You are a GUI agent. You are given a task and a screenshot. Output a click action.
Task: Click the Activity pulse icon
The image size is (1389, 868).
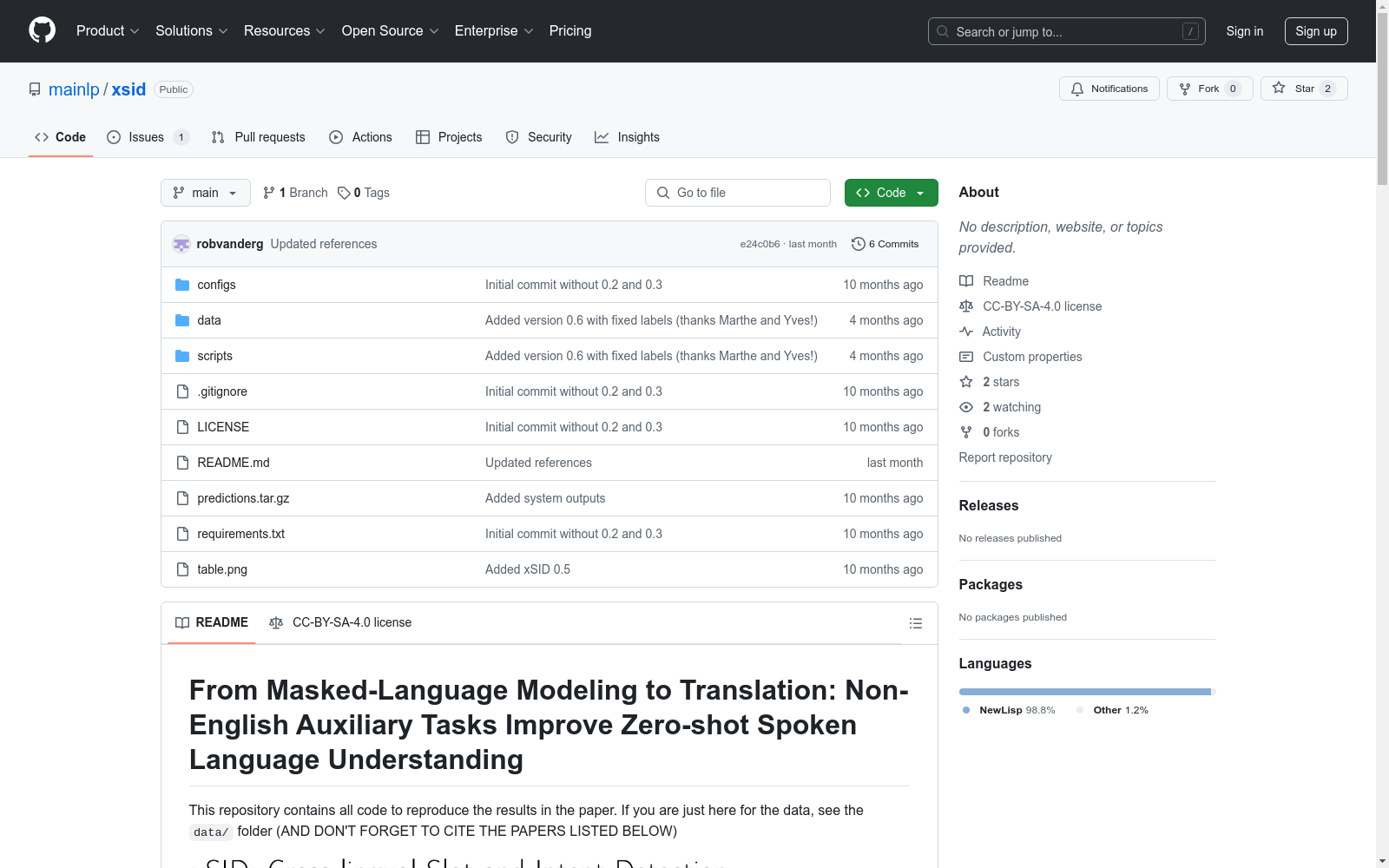point(966,332)
